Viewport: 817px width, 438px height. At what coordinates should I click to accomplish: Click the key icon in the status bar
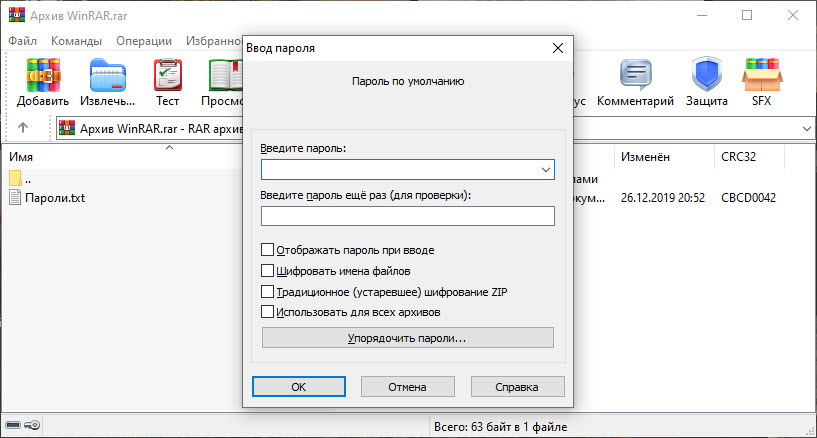32,426
